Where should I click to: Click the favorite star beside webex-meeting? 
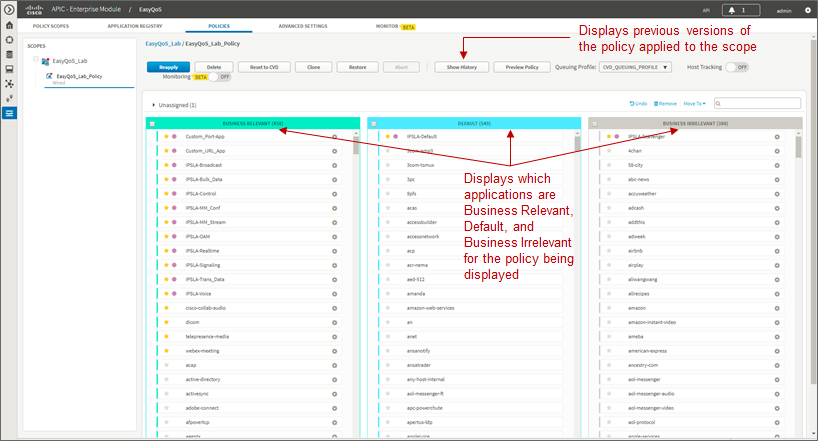tap(166, 351)
